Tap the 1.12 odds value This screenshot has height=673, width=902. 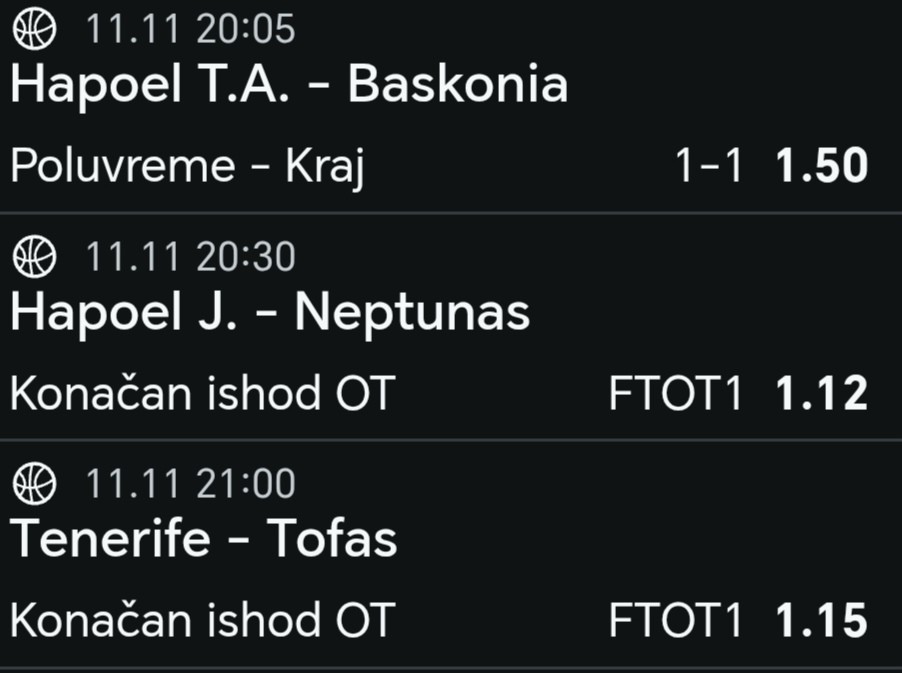821,394
